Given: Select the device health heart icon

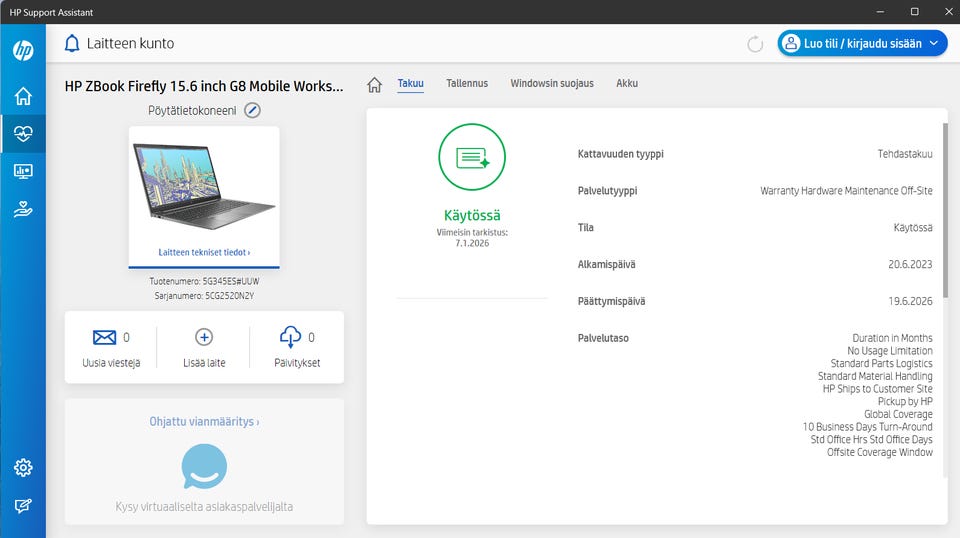Looking at the screenshot, I should 23,133.
